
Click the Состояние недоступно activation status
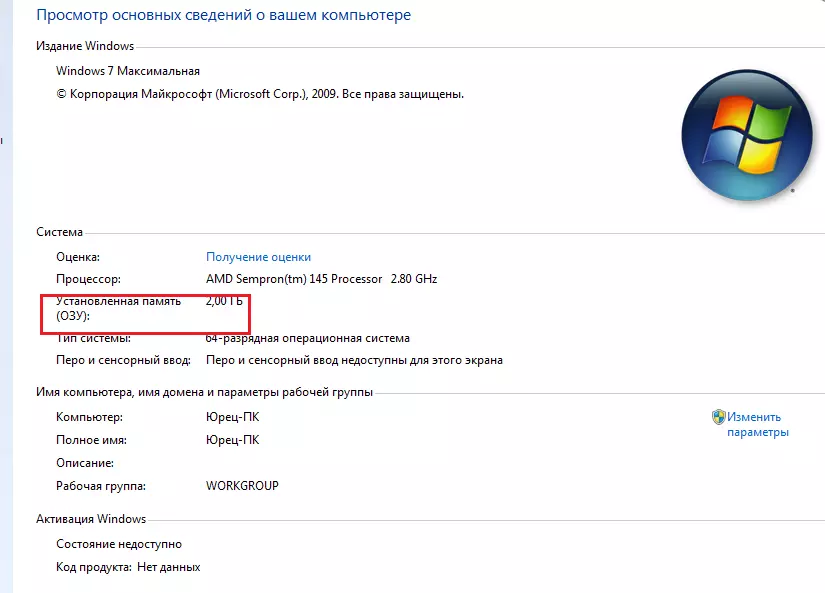click(119, 544)
